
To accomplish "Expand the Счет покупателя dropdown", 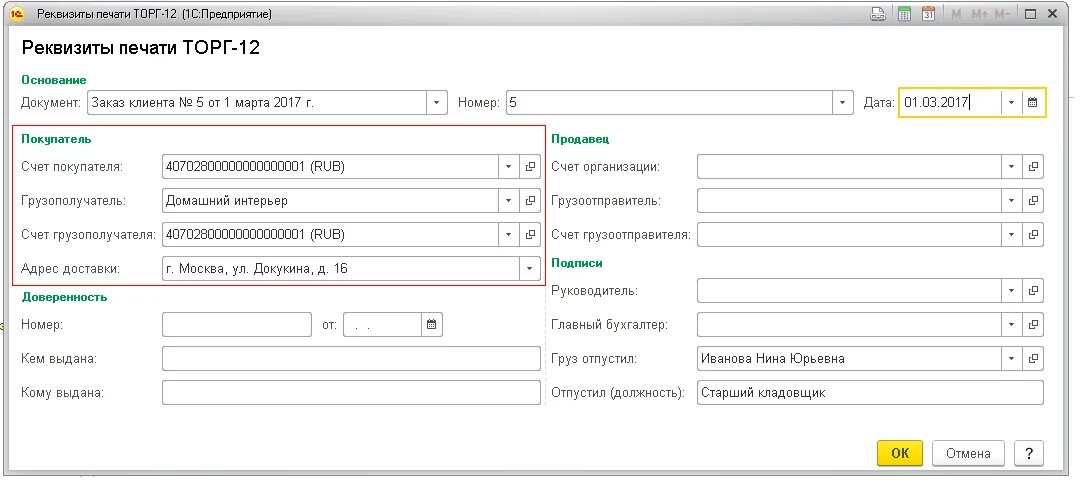I will pyautogui.click(x=508, y=166).
